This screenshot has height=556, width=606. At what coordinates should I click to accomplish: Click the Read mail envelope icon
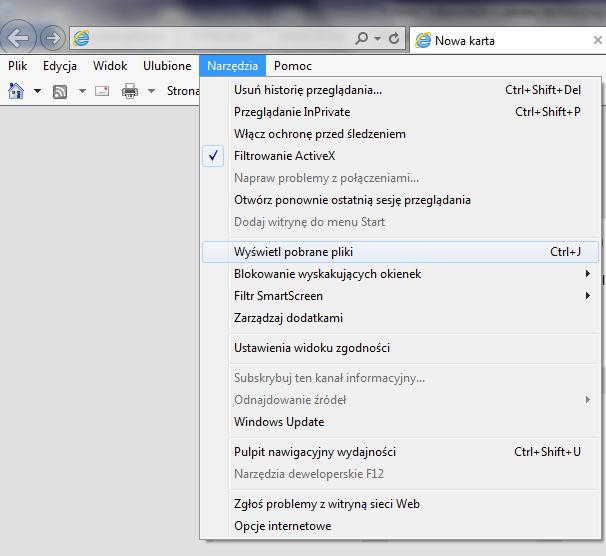(102, 91)
